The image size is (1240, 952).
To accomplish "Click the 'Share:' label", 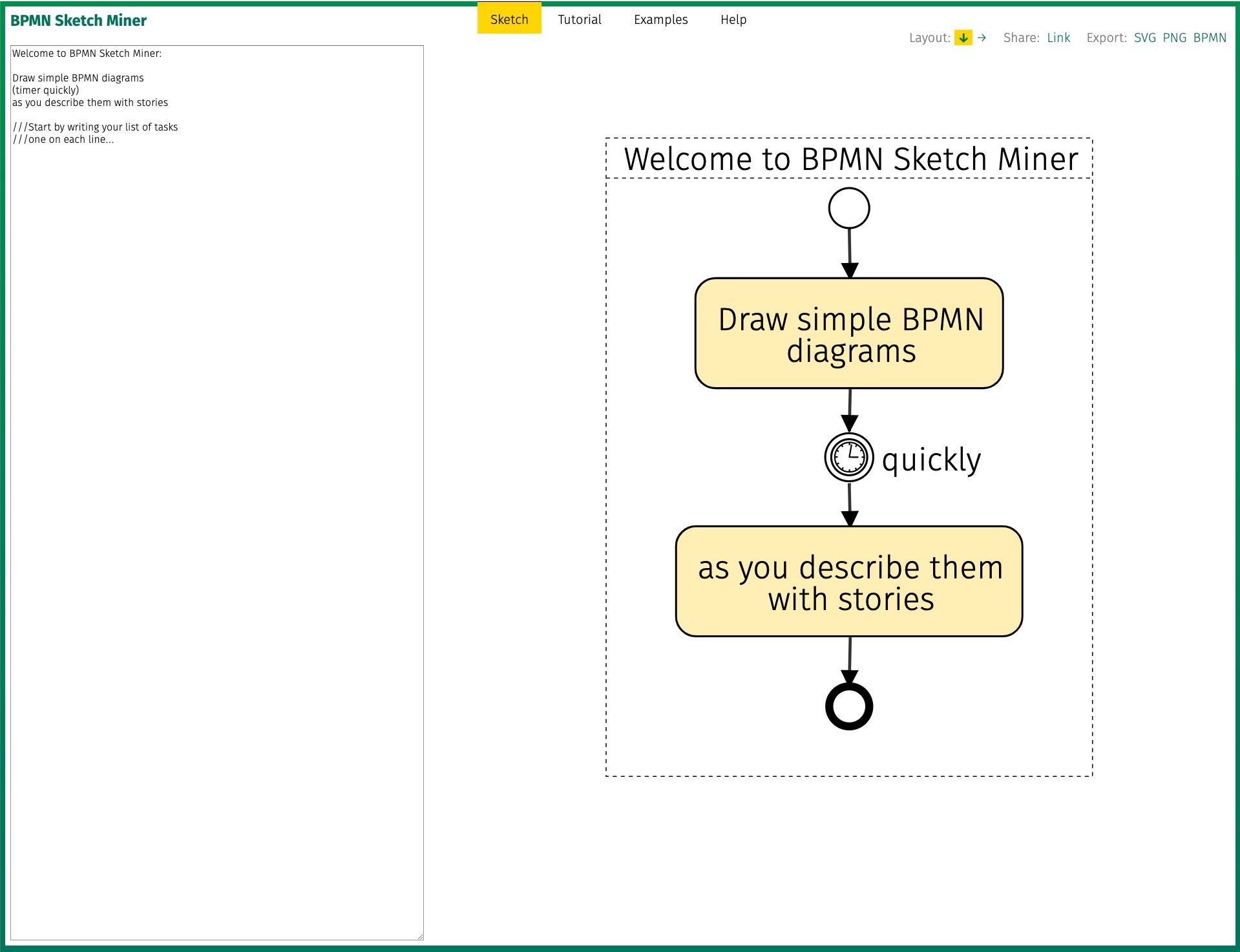I will tap(1021, 37).
